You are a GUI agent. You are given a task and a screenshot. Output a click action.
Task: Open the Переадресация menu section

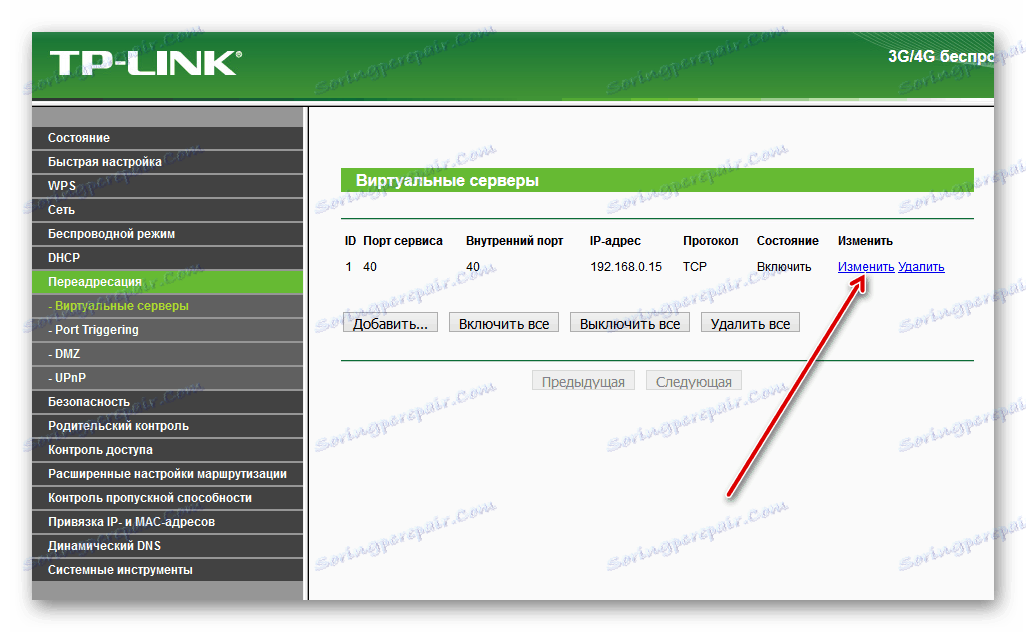(168, 282)
